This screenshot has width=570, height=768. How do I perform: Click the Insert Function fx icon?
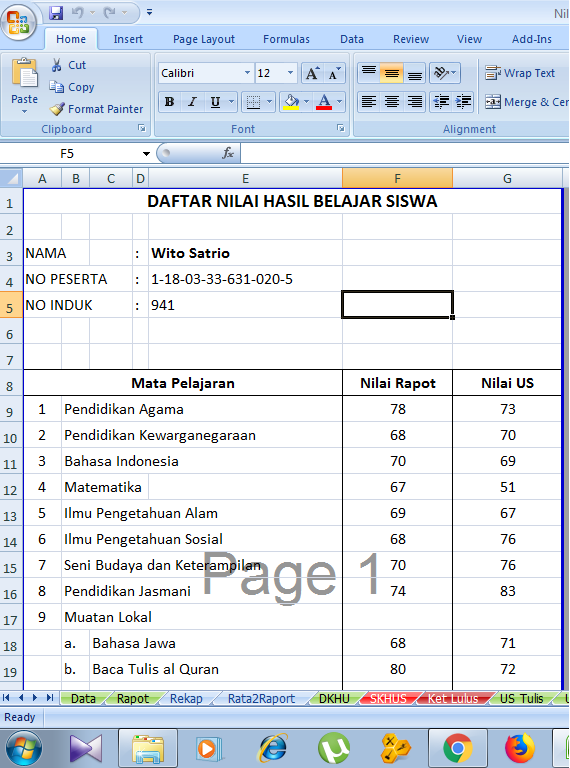(228, 153)
